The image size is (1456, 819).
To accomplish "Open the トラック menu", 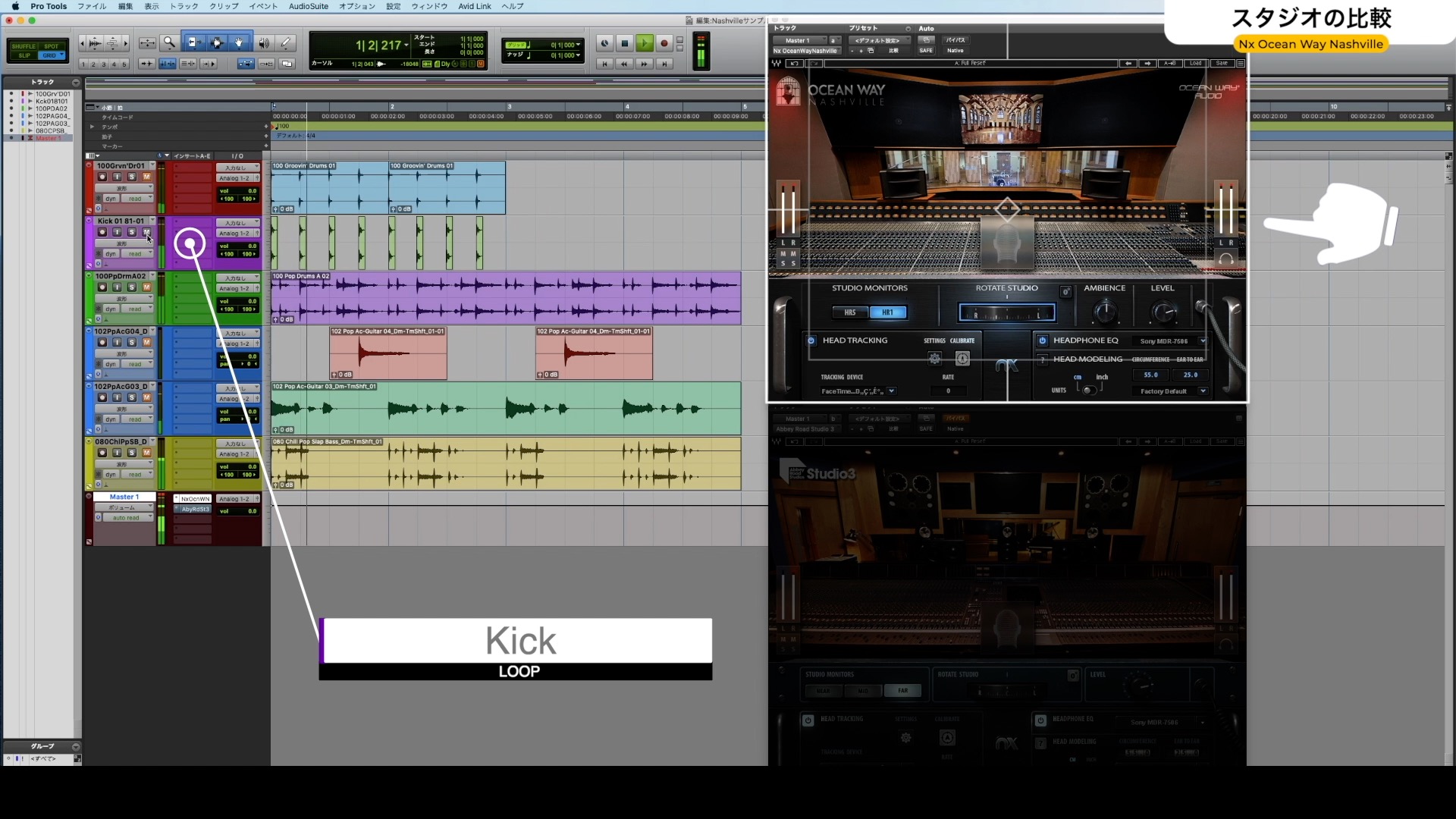I will coord(184,6).
